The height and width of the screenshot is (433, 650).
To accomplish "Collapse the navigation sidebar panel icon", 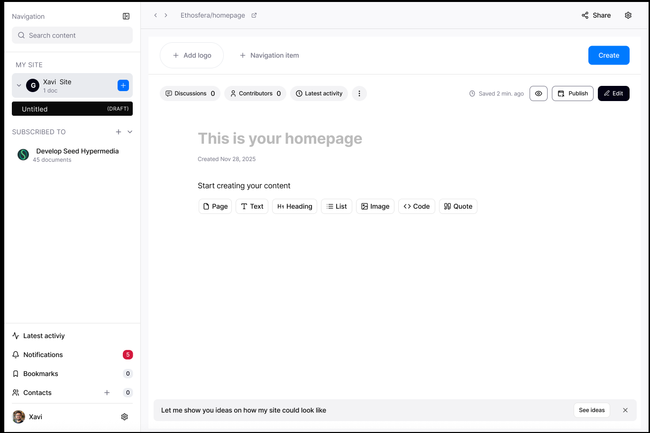I will coord(126,16).
